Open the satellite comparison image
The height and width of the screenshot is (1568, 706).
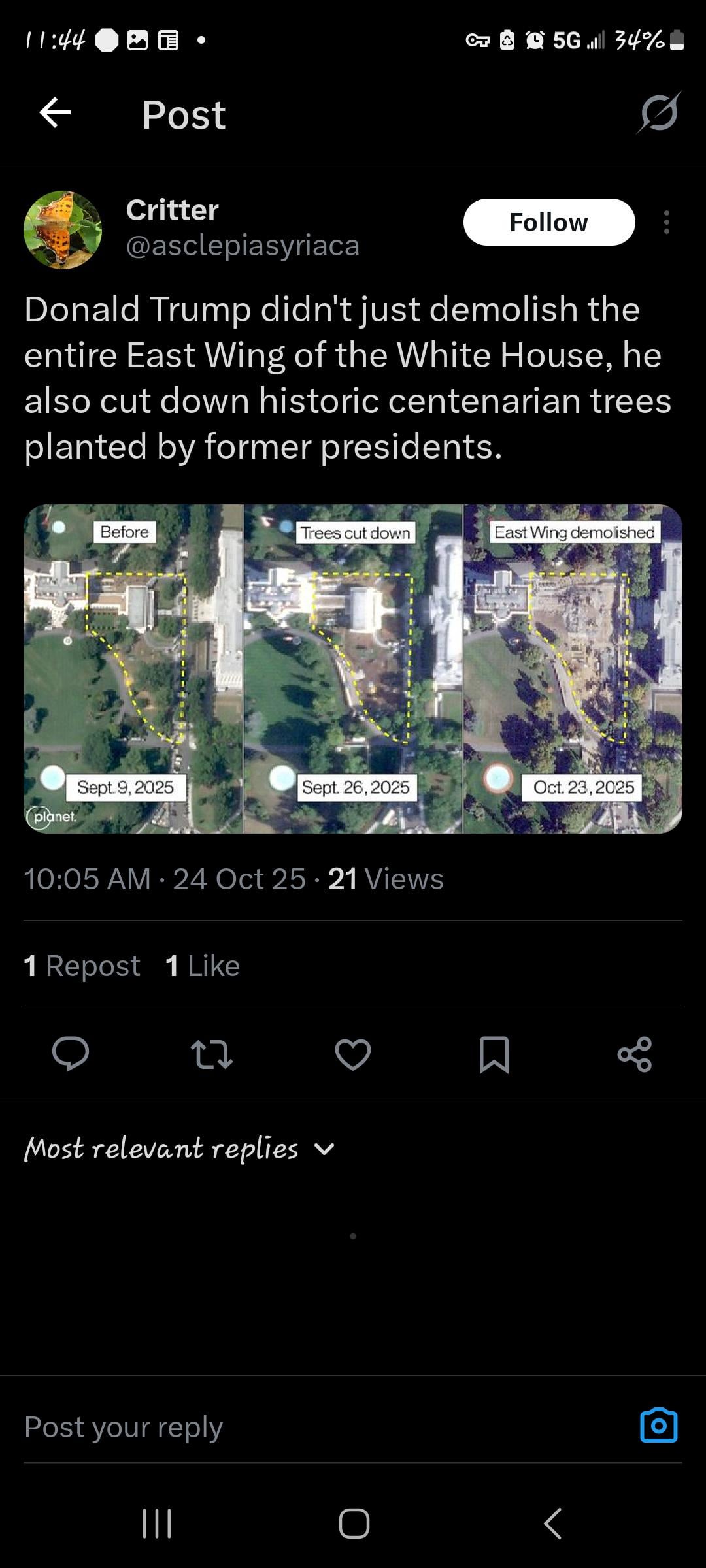353,668
